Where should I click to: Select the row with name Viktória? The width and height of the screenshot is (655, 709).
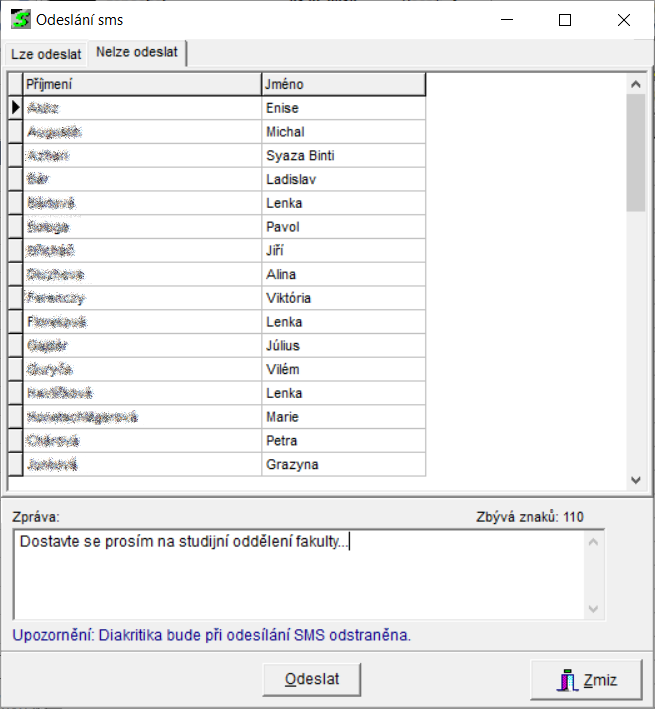[x=343, y=298]
